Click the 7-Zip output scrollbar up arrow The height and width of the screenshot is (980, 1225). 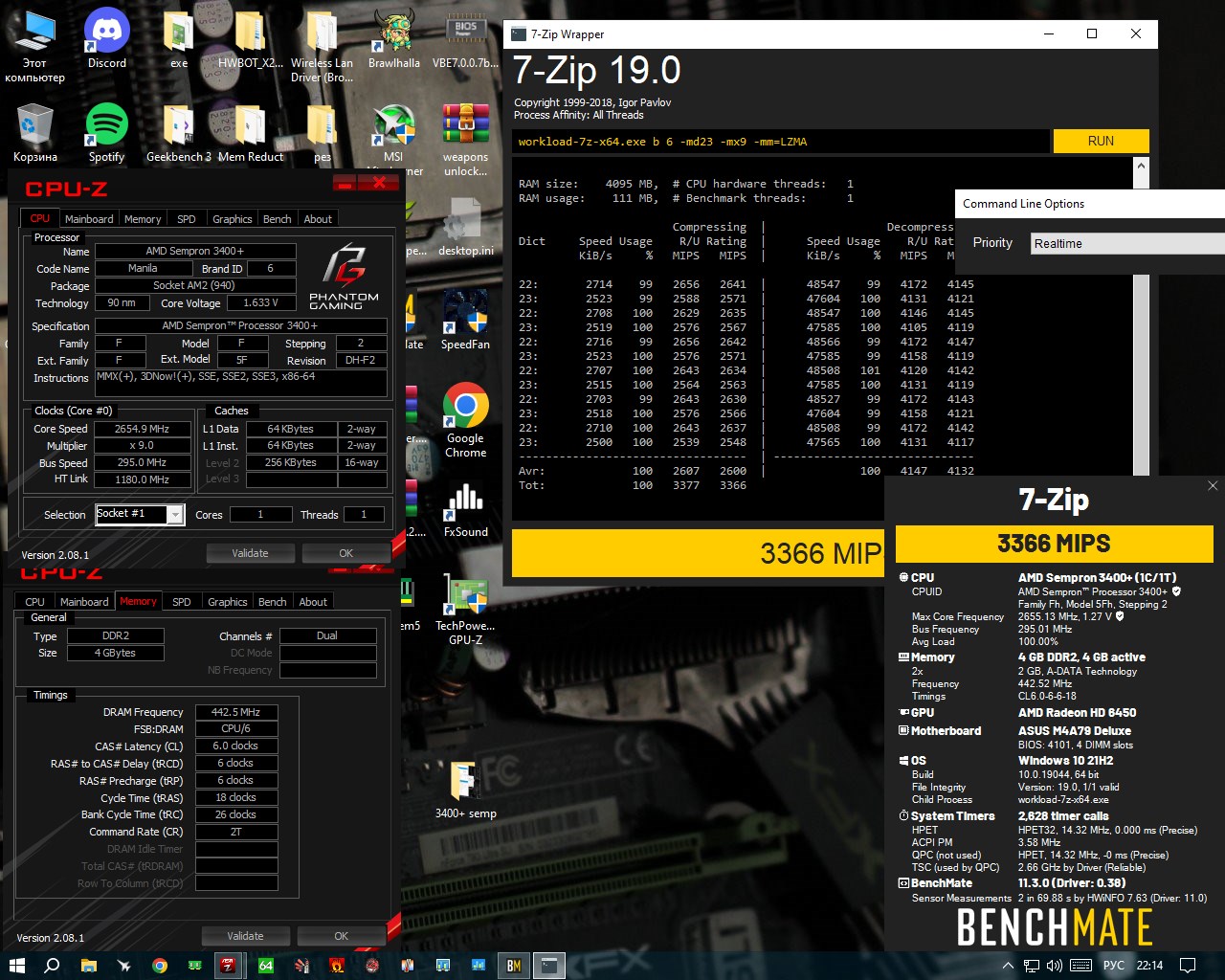[x=1141, y=167]
